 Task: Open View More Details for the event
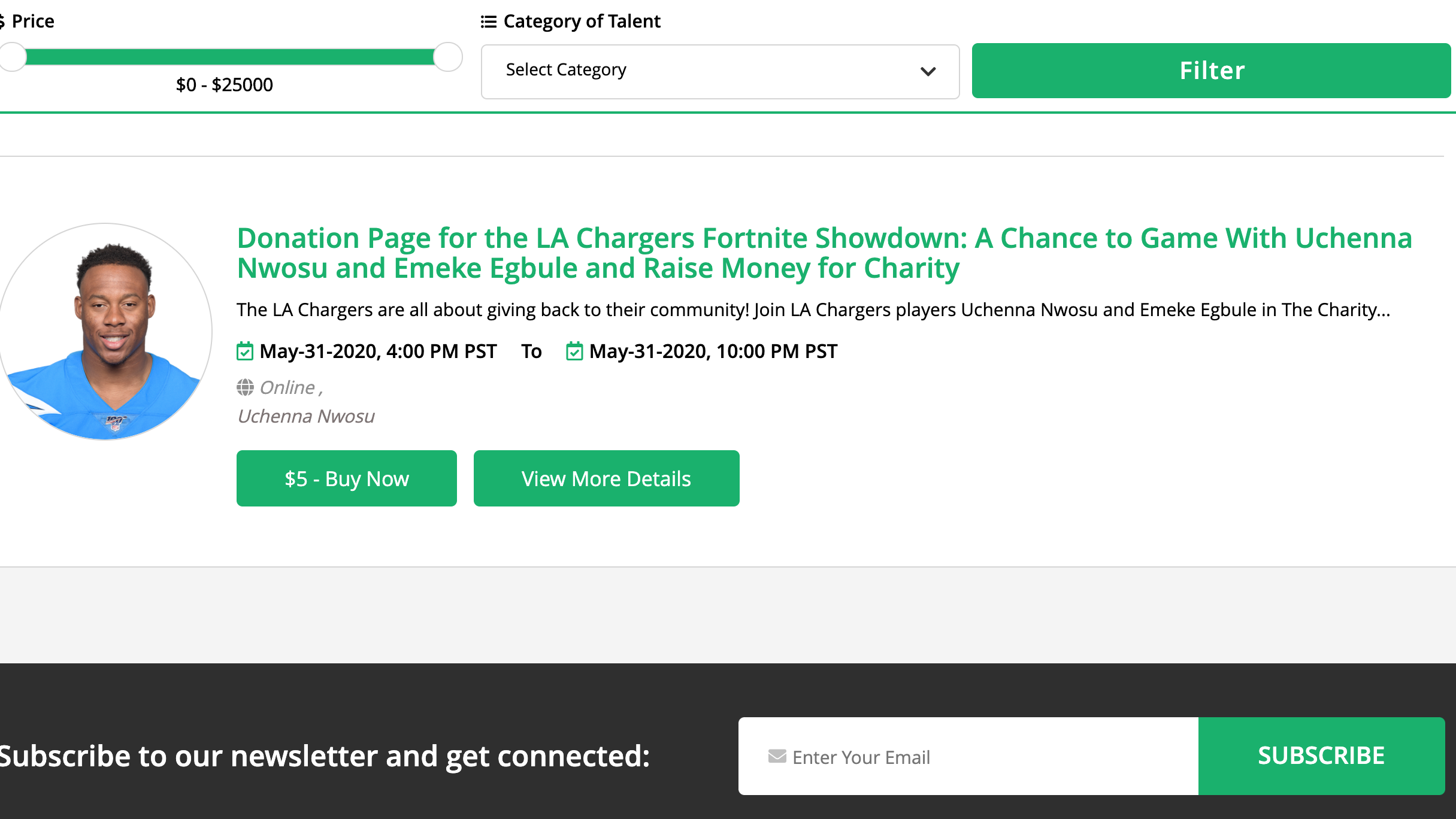tap(606, 478)
